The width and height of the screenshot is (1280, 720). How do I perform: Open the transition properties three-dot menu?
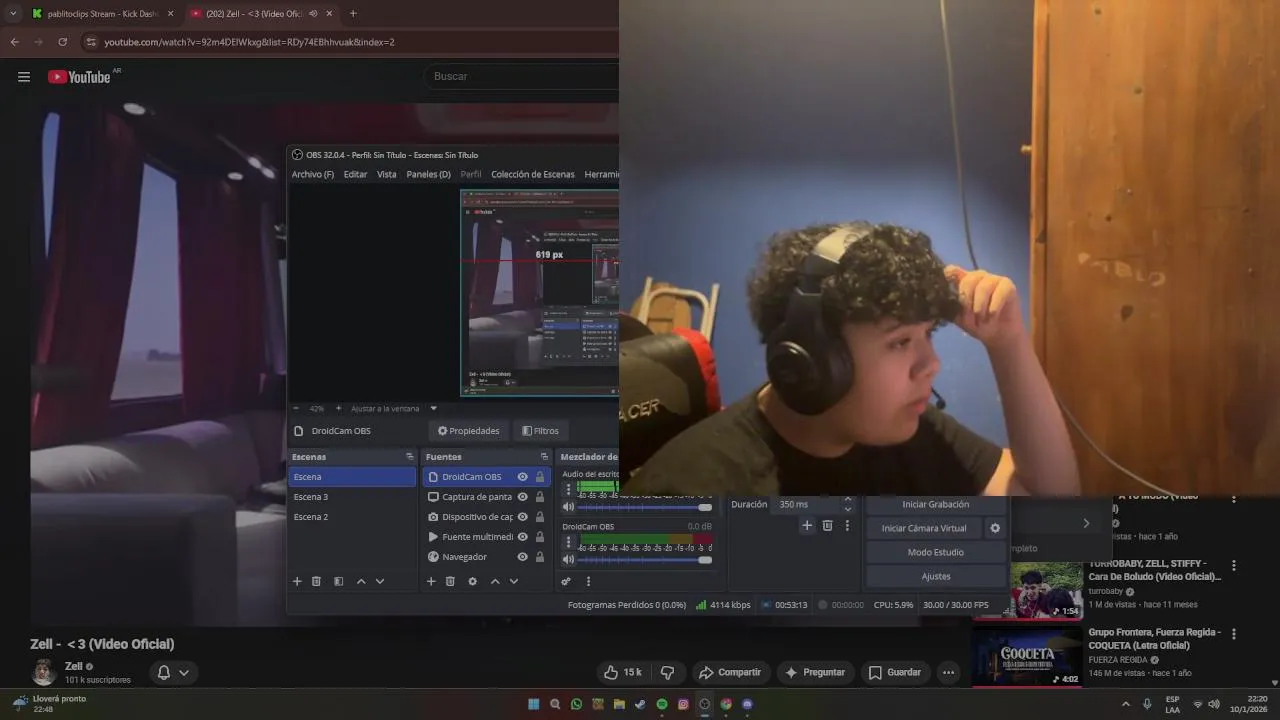(847, 525)
